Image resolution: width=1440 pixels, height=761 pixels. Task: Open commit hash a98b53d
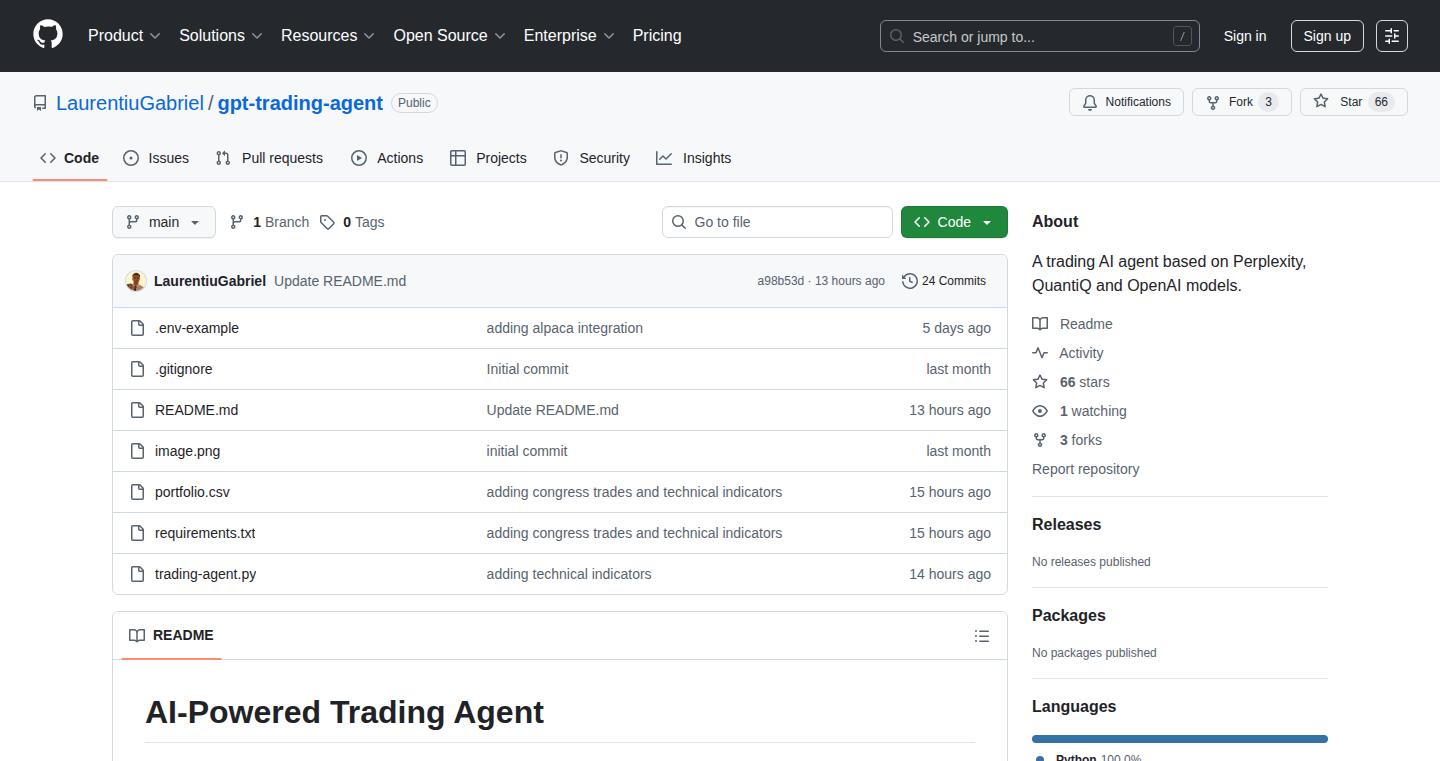click(780, 281)
